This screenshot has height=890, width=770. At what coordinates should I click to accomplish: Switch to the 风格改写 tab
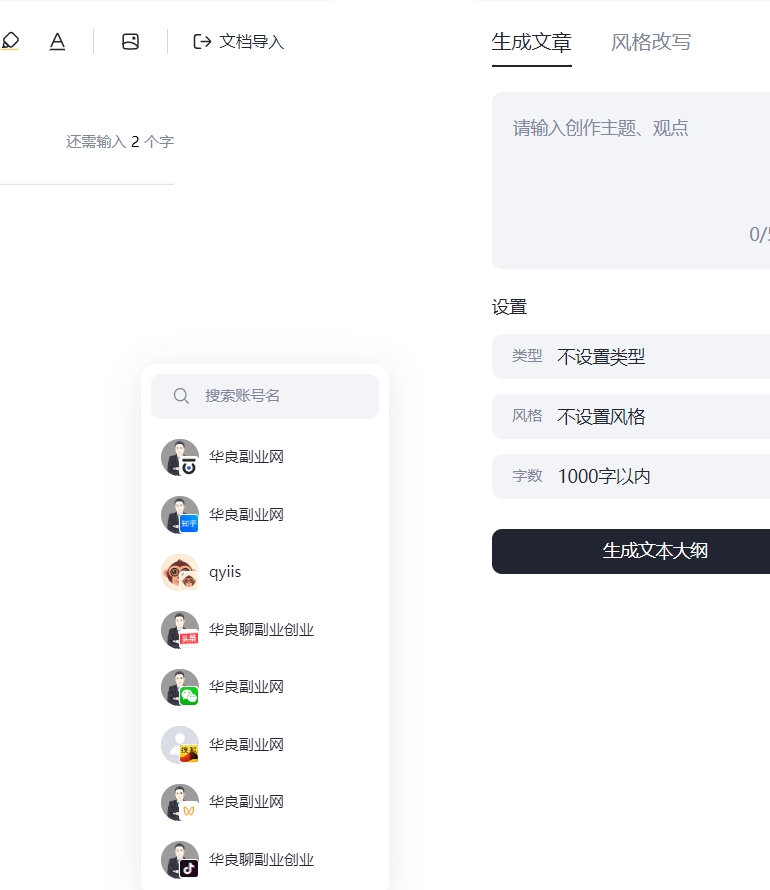[x=651, y=42]
